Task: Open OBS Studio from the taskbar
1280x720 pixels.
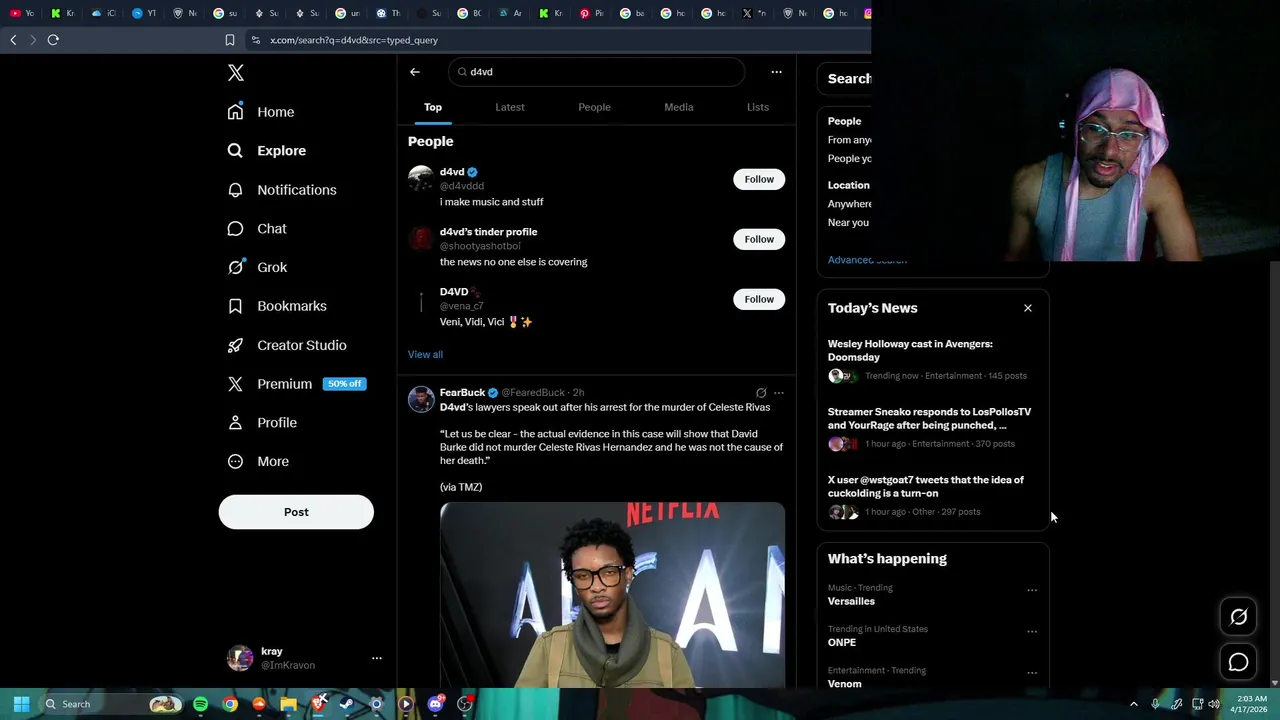Action: tap(464, 704)
